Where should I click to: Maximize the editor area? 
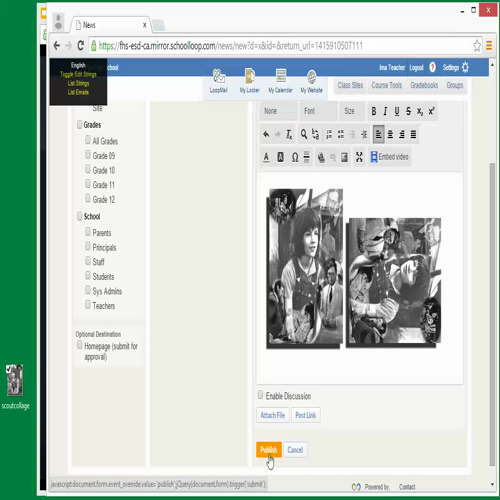coord(359,157)
